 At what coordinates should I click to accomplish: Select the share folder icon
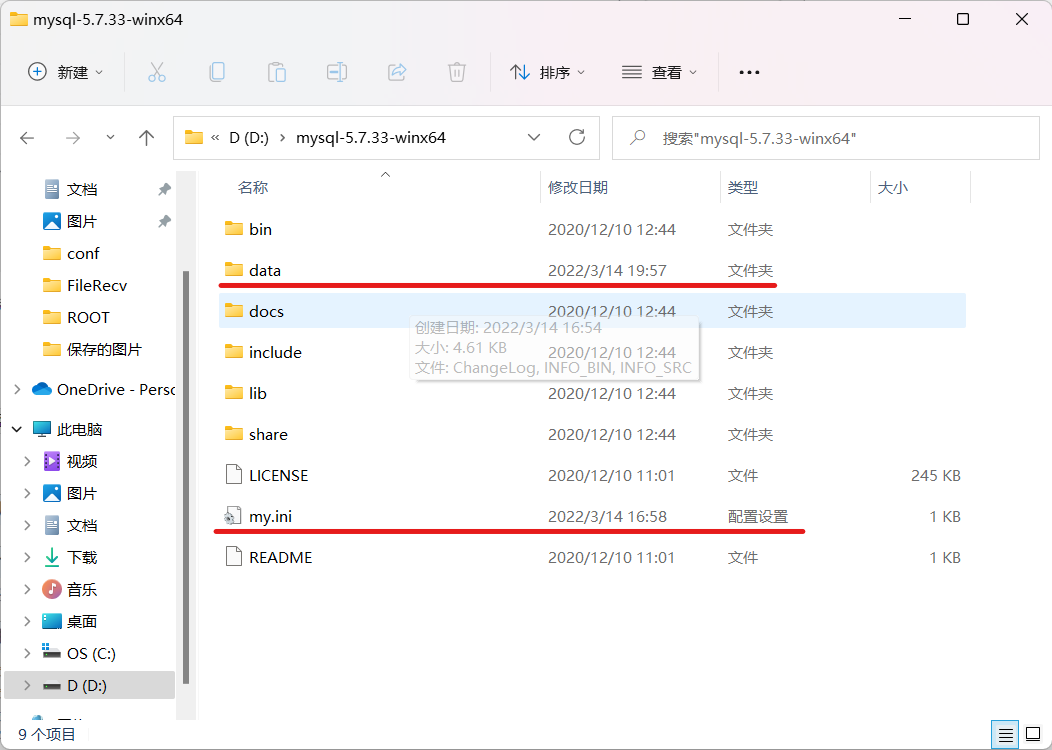pos(233,433)
